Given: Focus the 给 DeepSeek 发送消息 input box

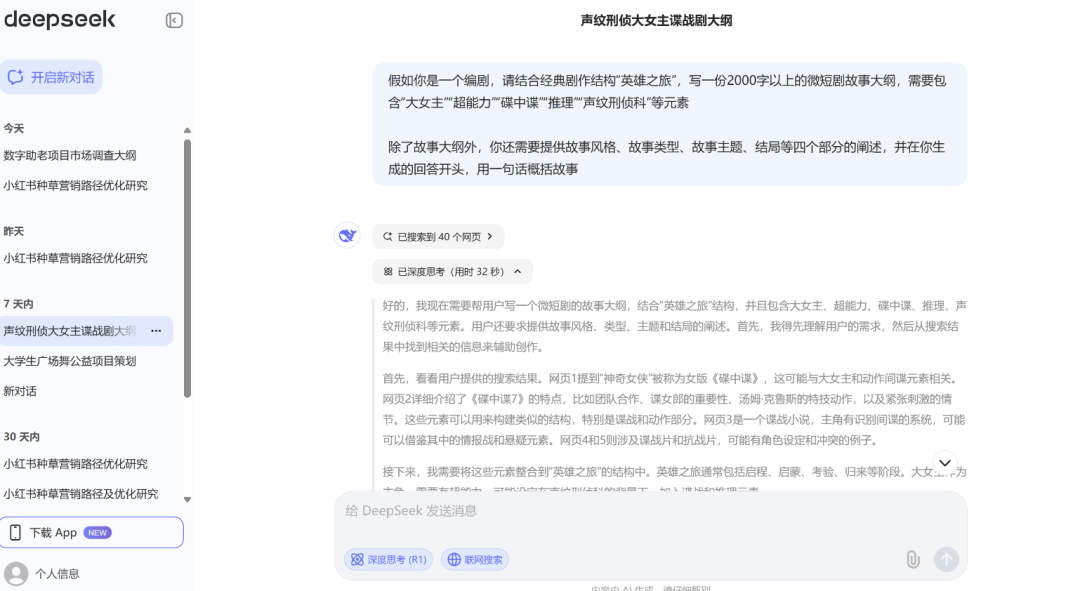Looking at the screenshot, I should click(x=650, y=511).
